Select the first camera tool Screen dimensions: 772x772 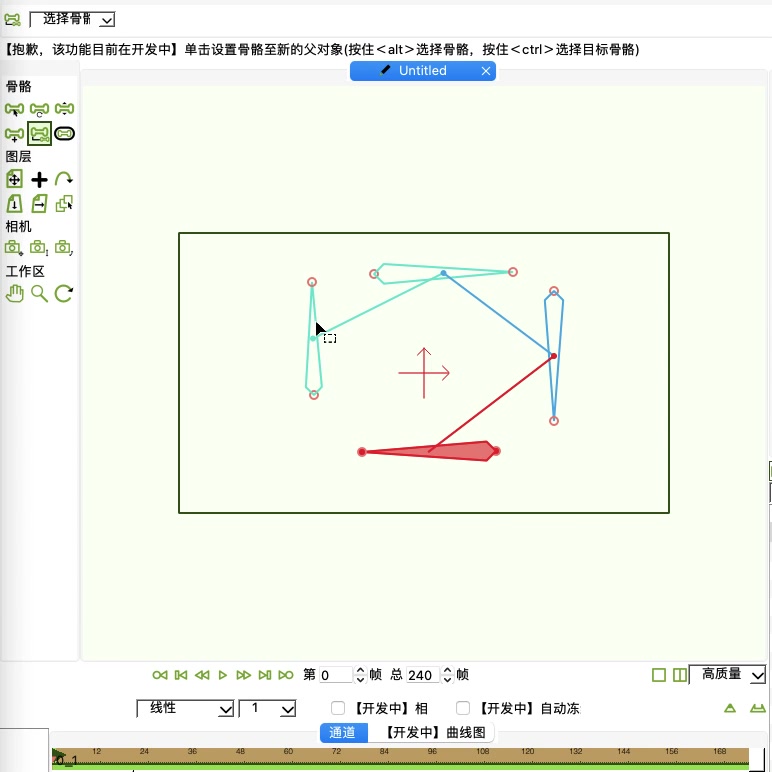(x=15, y=247)
